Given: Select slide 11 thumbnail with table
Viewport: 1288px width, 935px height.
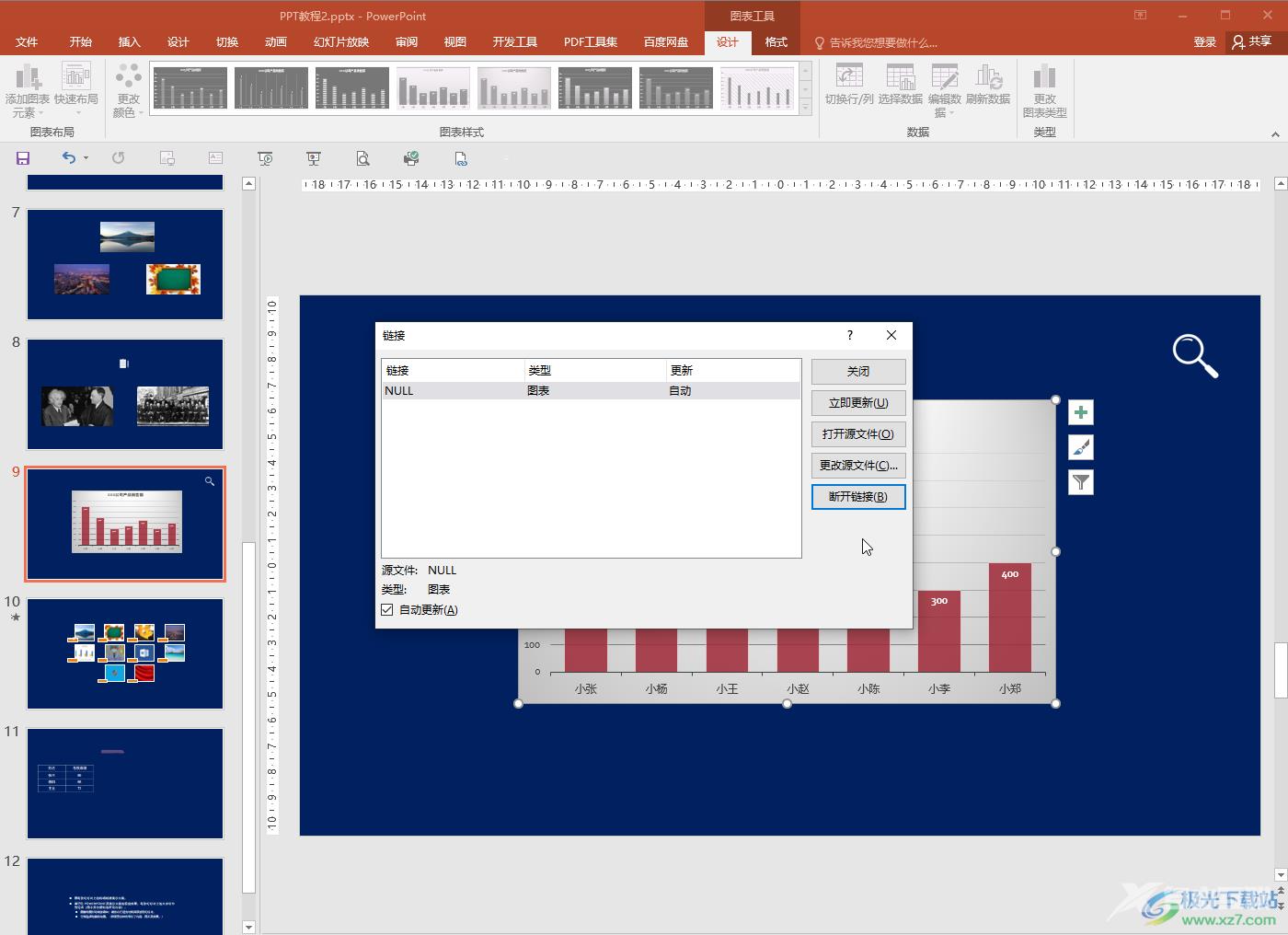Looking at the screenshot, I should (125, 783).
